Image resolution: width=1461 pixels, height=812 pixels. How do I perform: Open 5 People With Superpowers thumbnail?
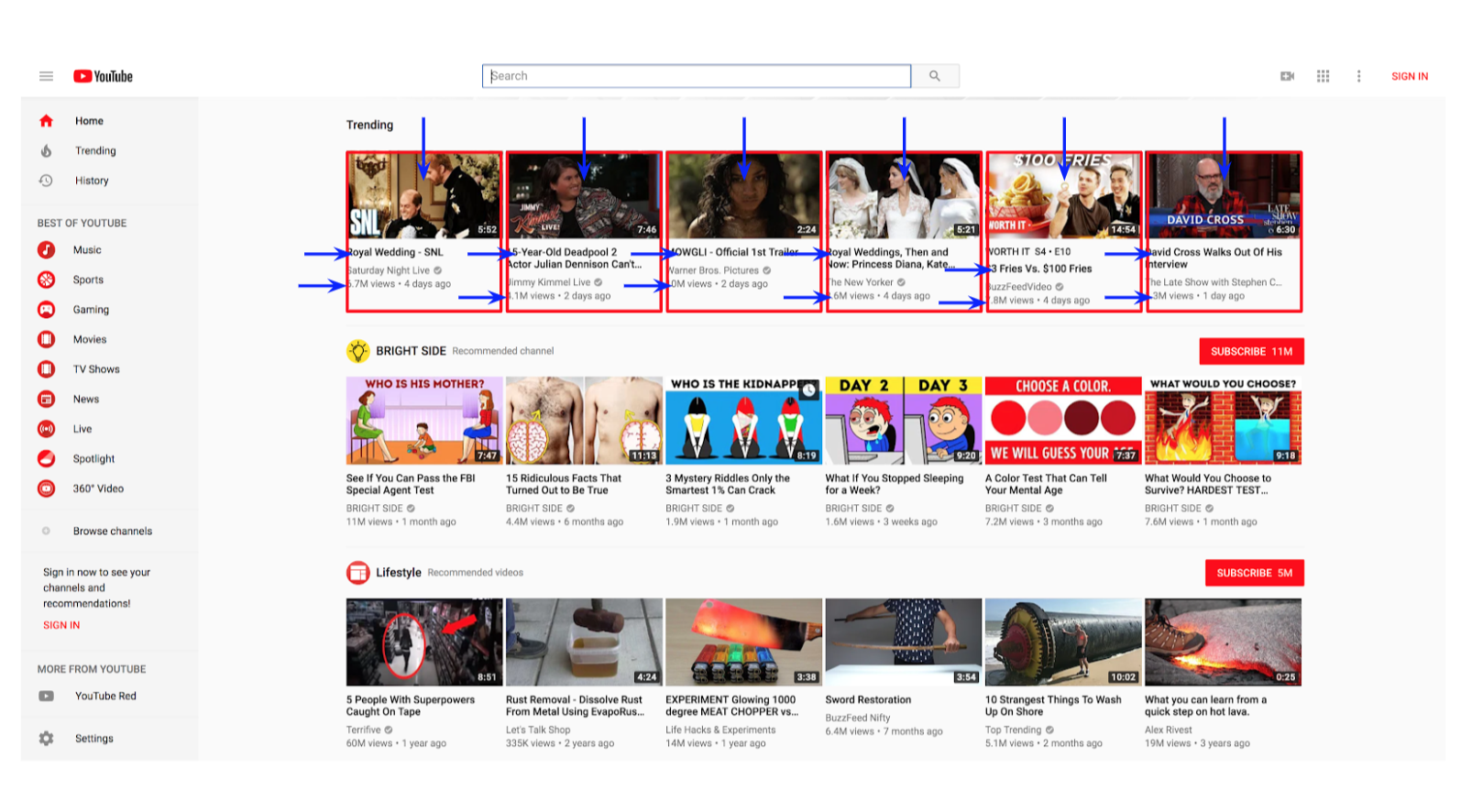(x=424, y=642)
